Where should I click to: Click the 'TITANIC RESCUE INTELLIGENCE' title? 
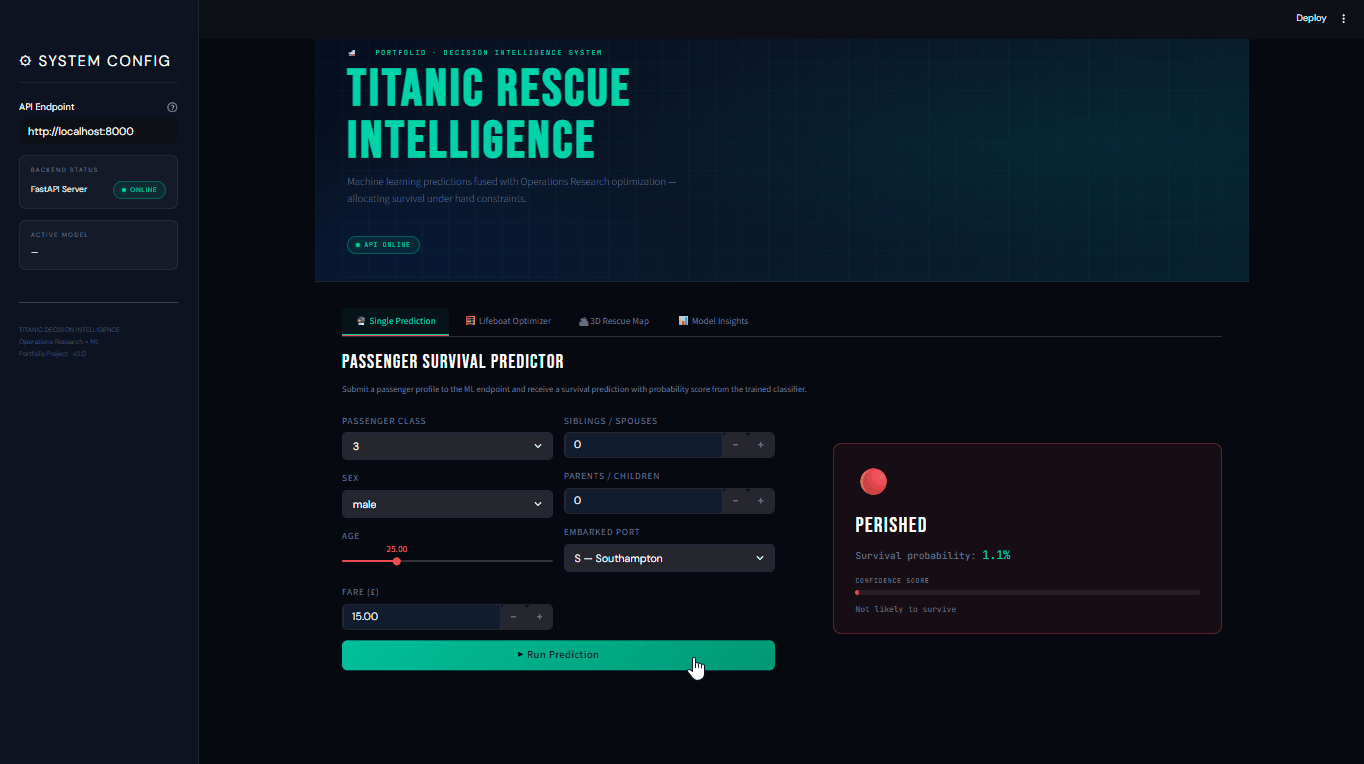488,114
